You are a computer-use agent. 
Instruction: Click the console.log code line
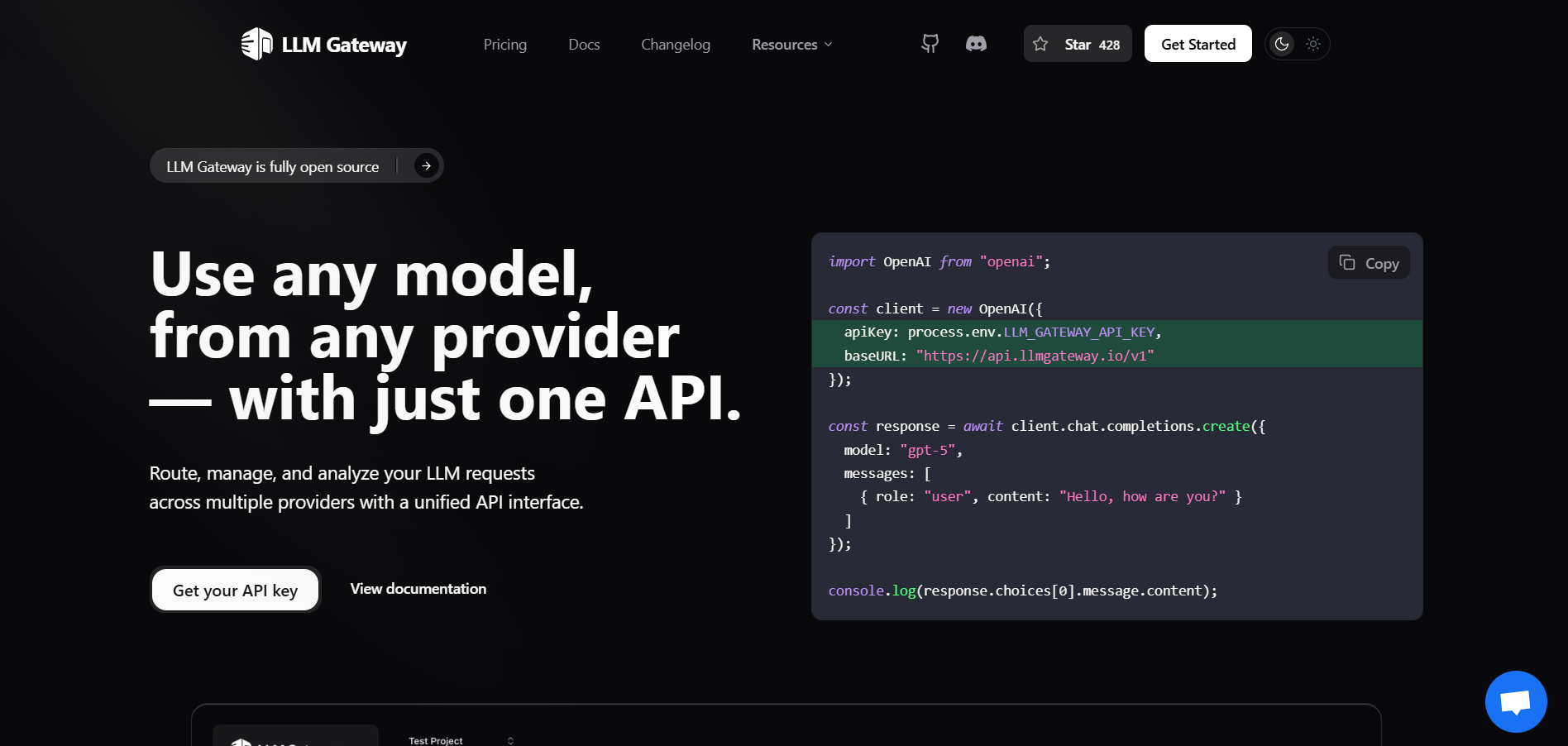(1022, 591)
